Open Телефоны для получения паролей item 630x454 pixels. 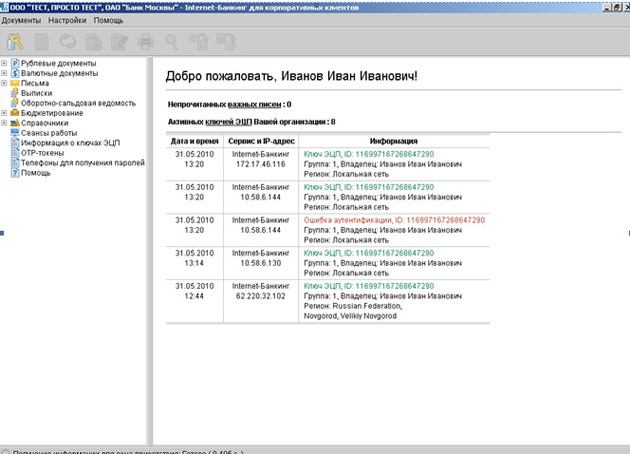coord(83,163)
